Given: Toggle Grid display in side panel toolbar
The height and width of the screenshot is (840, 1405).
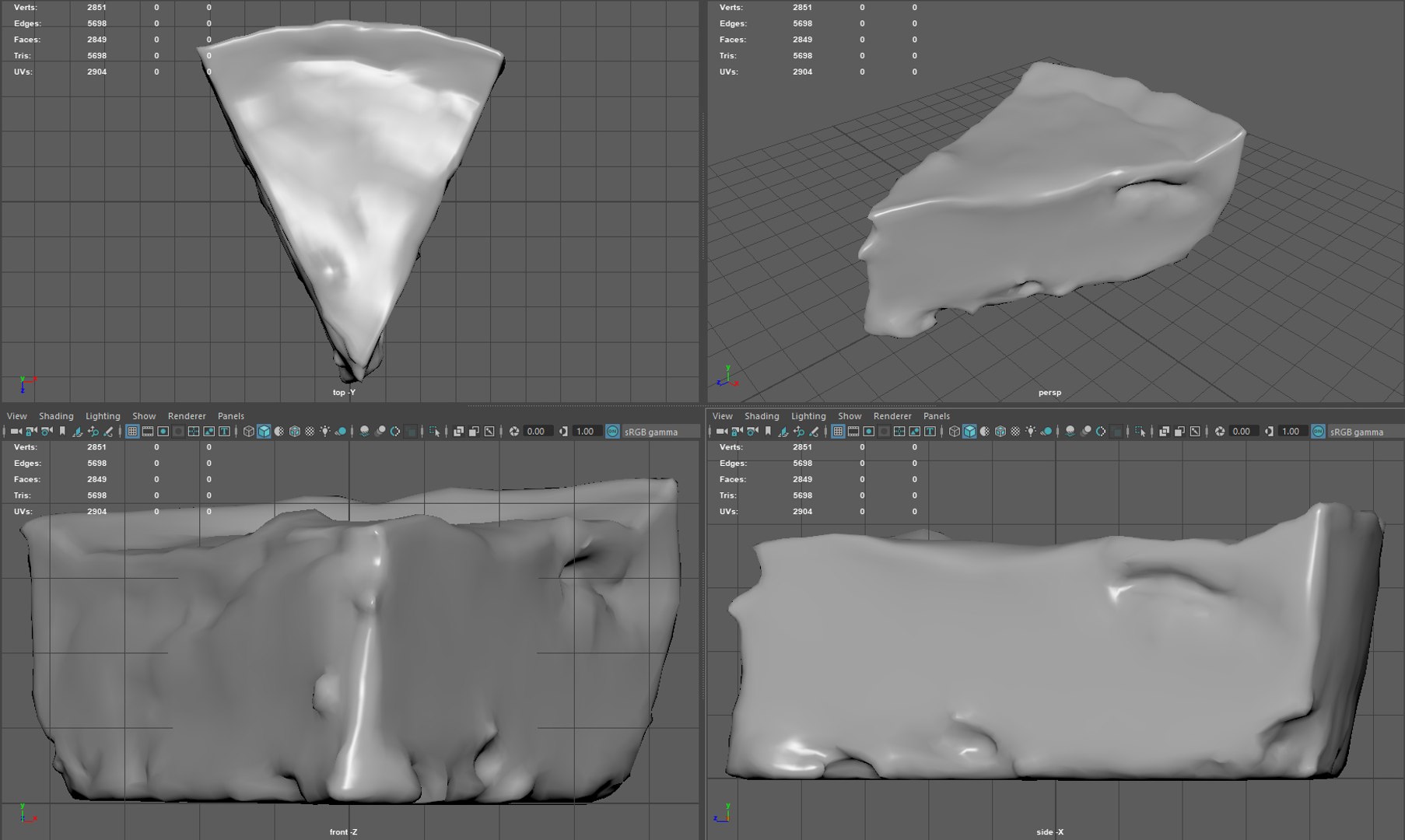Looking at the screenshot, I should pos(838,432).
